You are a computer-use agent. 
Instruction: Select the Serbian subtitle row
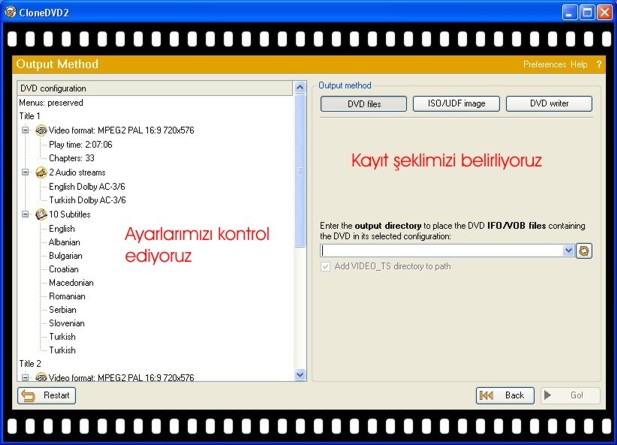pos(62,310)
